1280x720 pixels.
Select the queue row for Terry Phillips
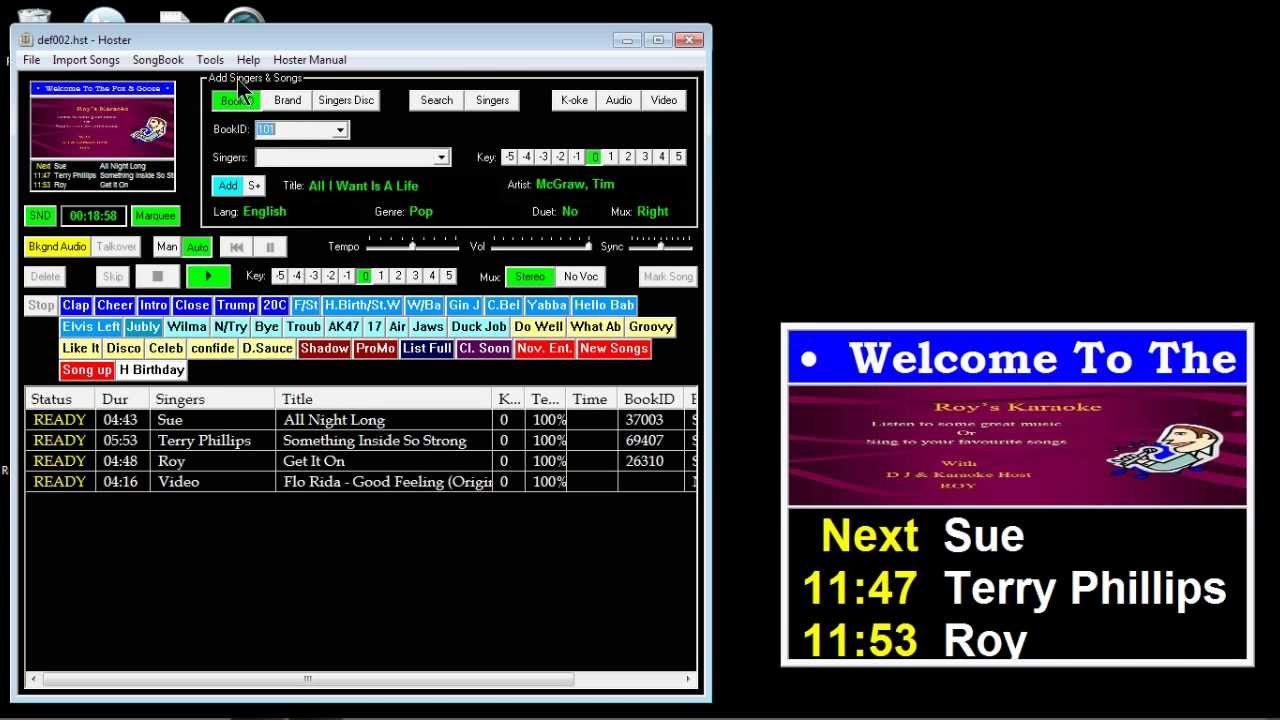tap(361, 441)
